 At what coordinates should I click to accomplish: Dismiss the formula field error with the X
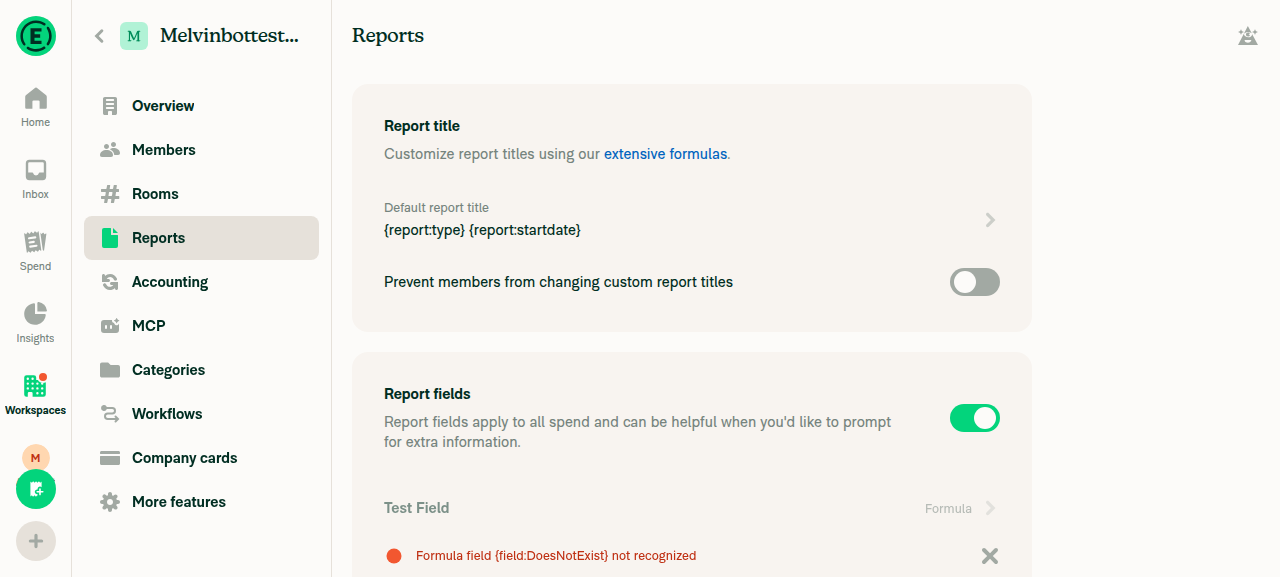tap(990, 556)
